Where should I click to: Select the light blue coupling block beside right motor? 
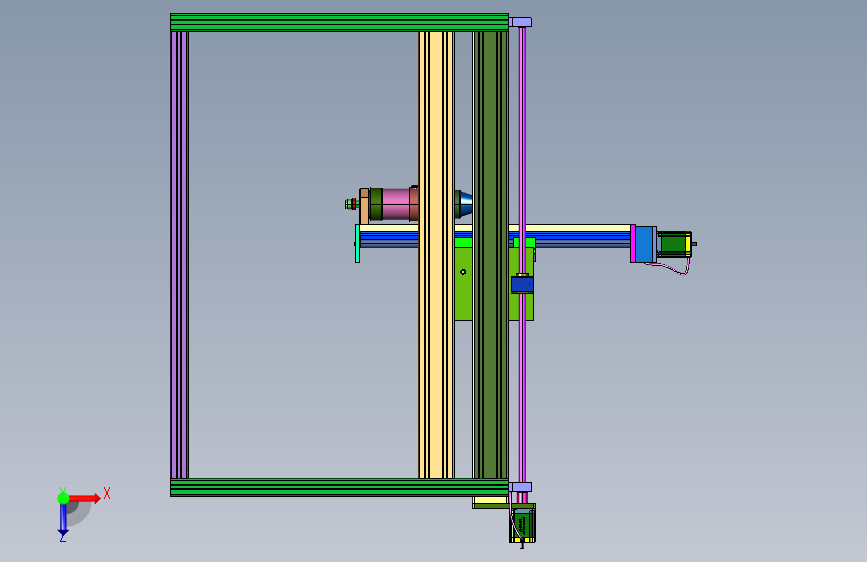[644, 244]
